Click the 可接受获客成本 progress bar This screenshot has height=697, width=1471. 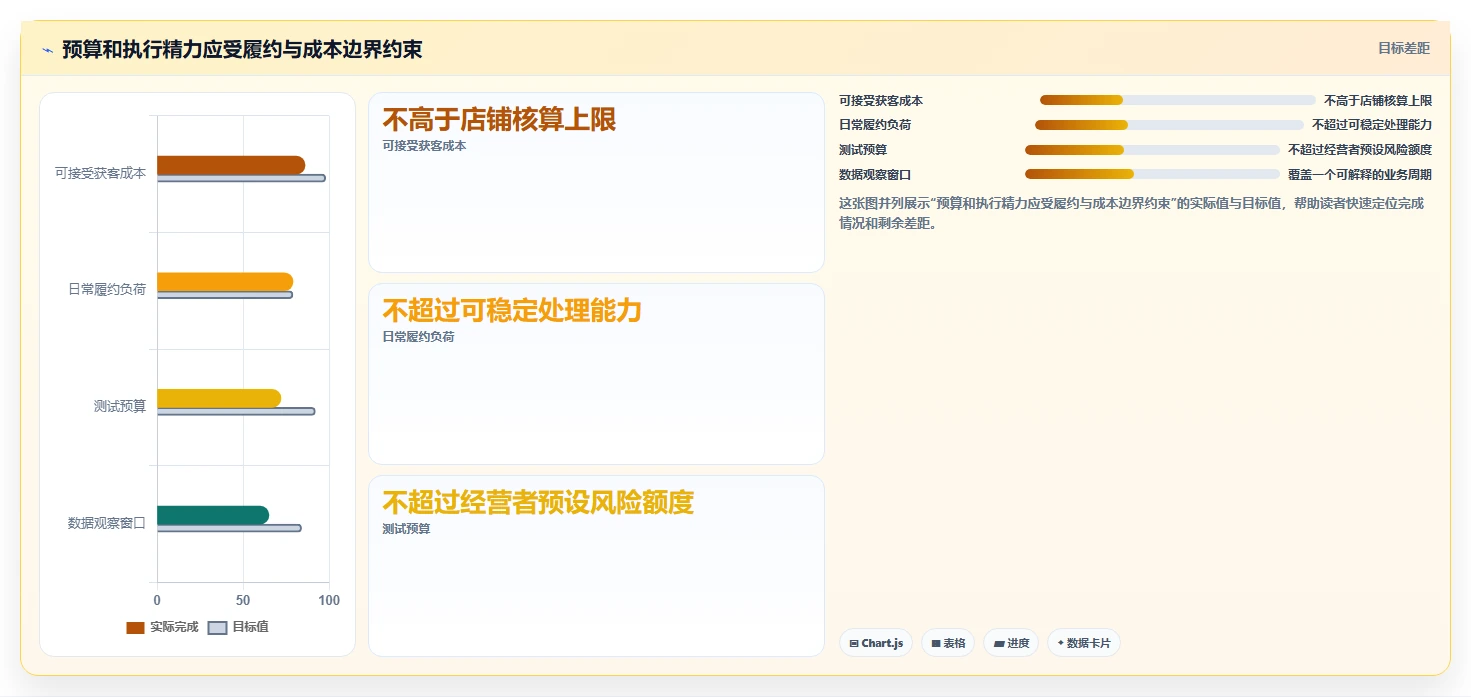[x=1178, y=100]
